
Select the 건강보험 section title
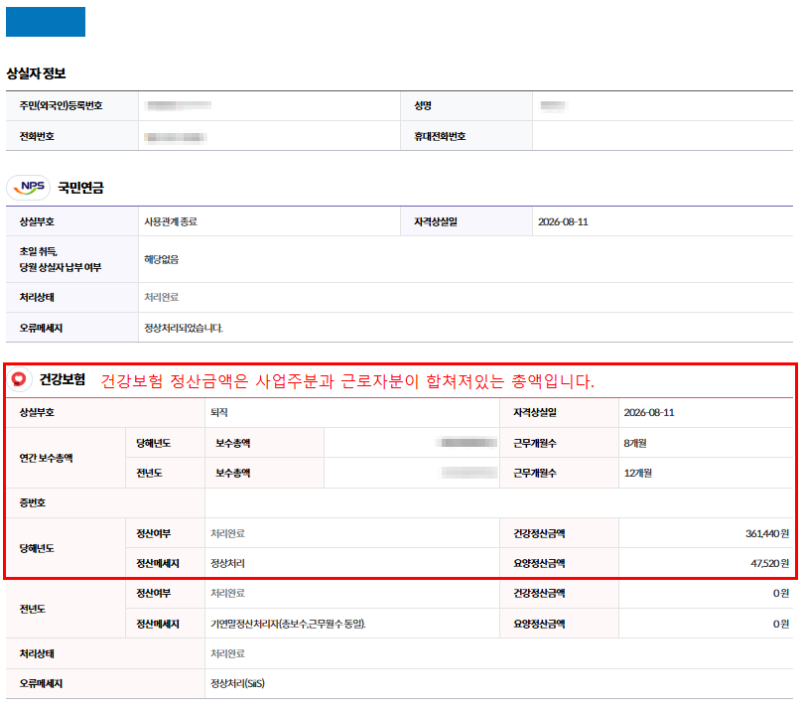pyautogui.click(x=62, y=379)
